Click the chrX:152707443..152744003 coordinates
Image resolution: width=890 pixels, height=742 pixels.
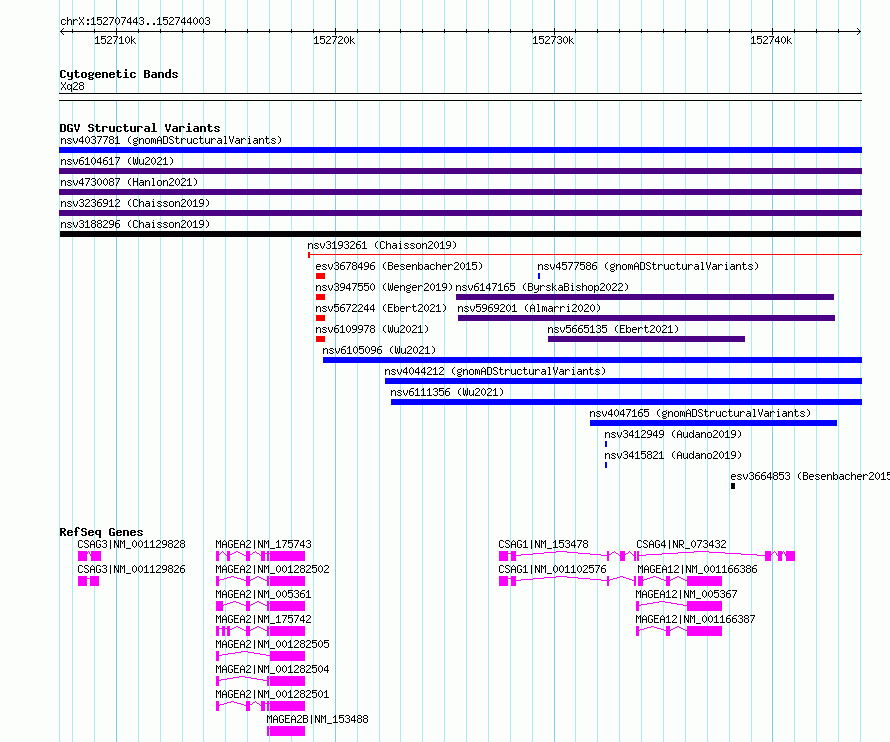coord(135,21)
